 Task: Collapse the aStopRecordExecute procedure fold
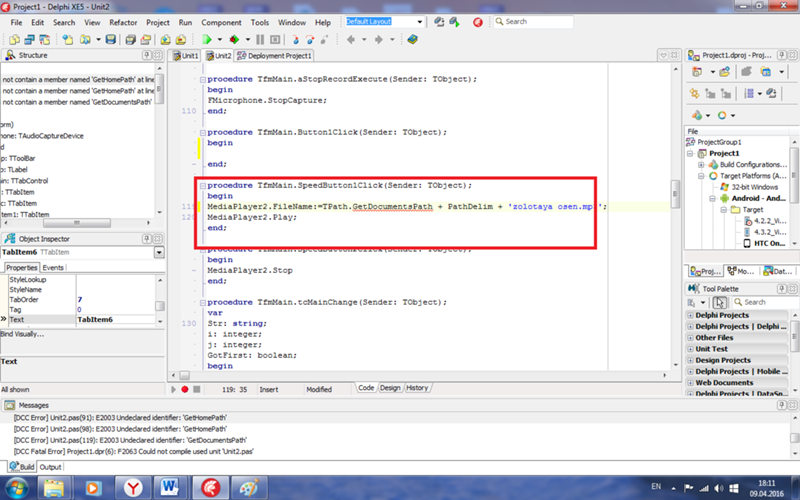(x=203, y=80)
